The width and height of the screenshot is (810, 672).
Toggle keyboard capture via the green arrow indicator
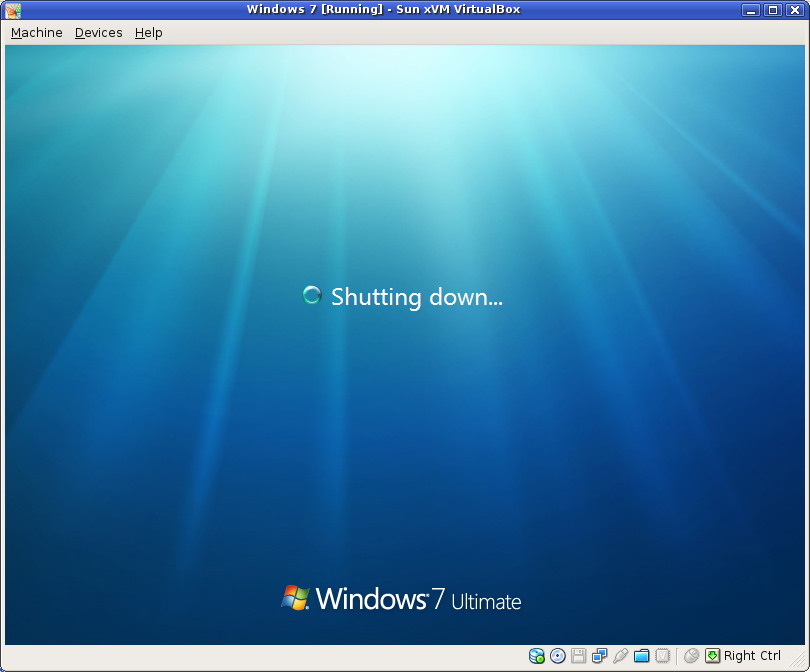click(713, 656)
